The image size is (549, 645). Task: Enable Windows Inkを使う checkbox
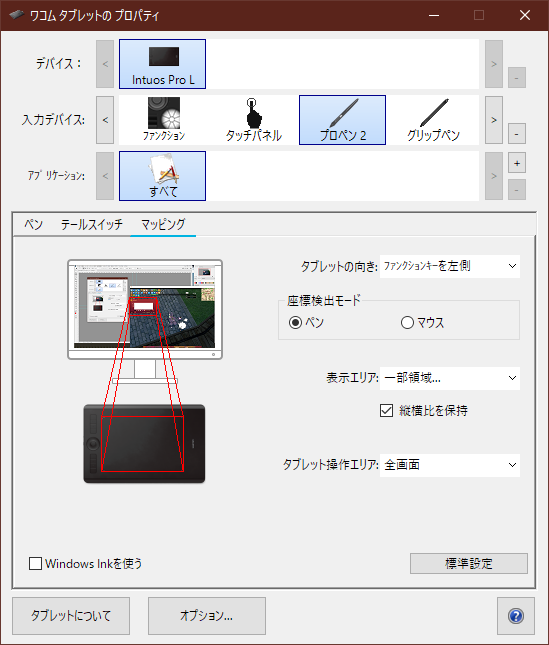(35, 564)
